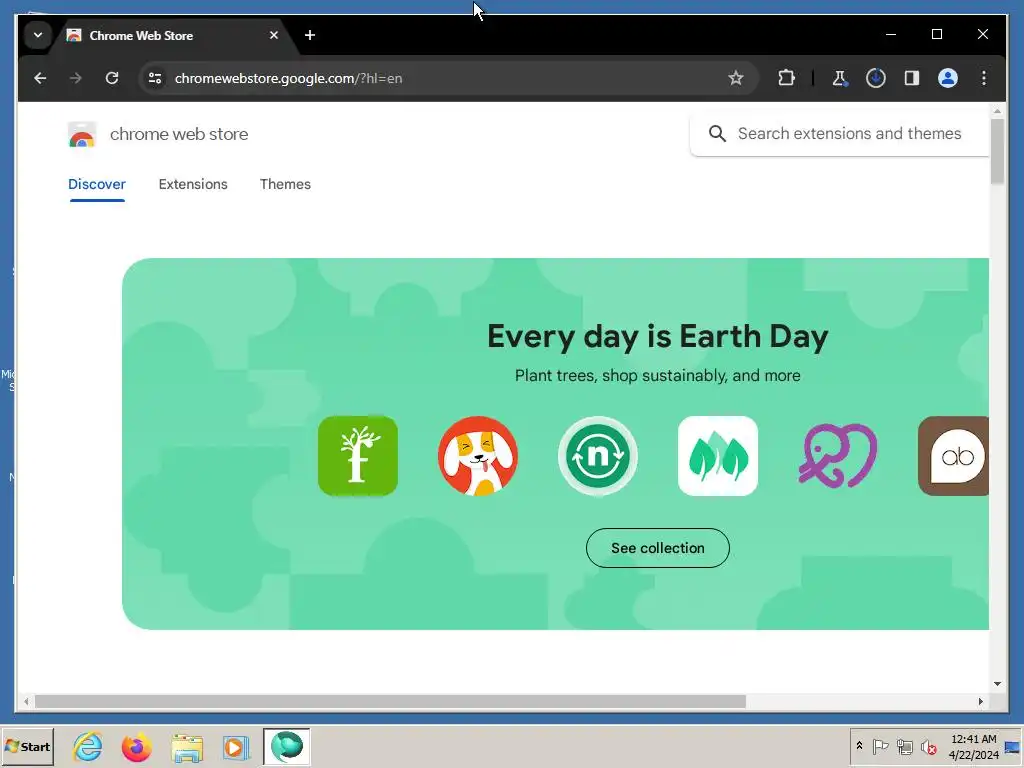Click the vertical scrollbar thumb
The width and height of the screenshot is (1024, 768).
(997, 152)
